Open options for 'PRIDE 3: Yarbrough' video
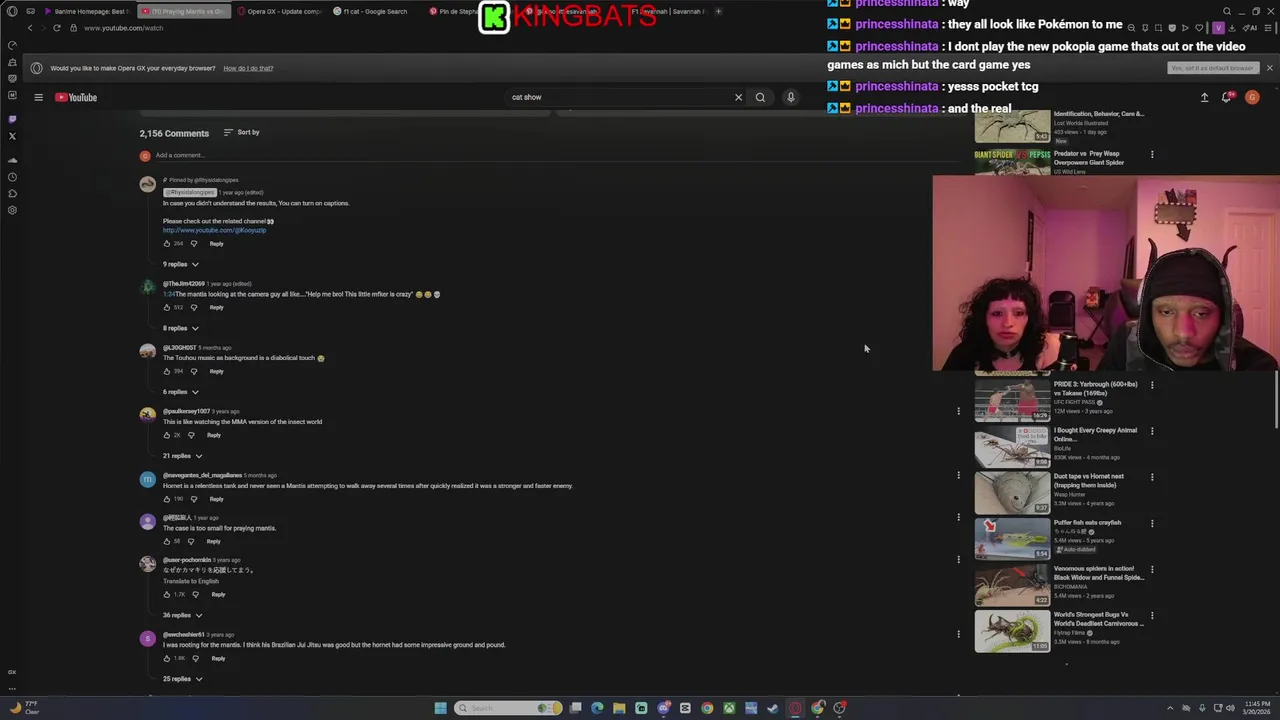This screenshot has height=720, width=1280. [1152, 385]
